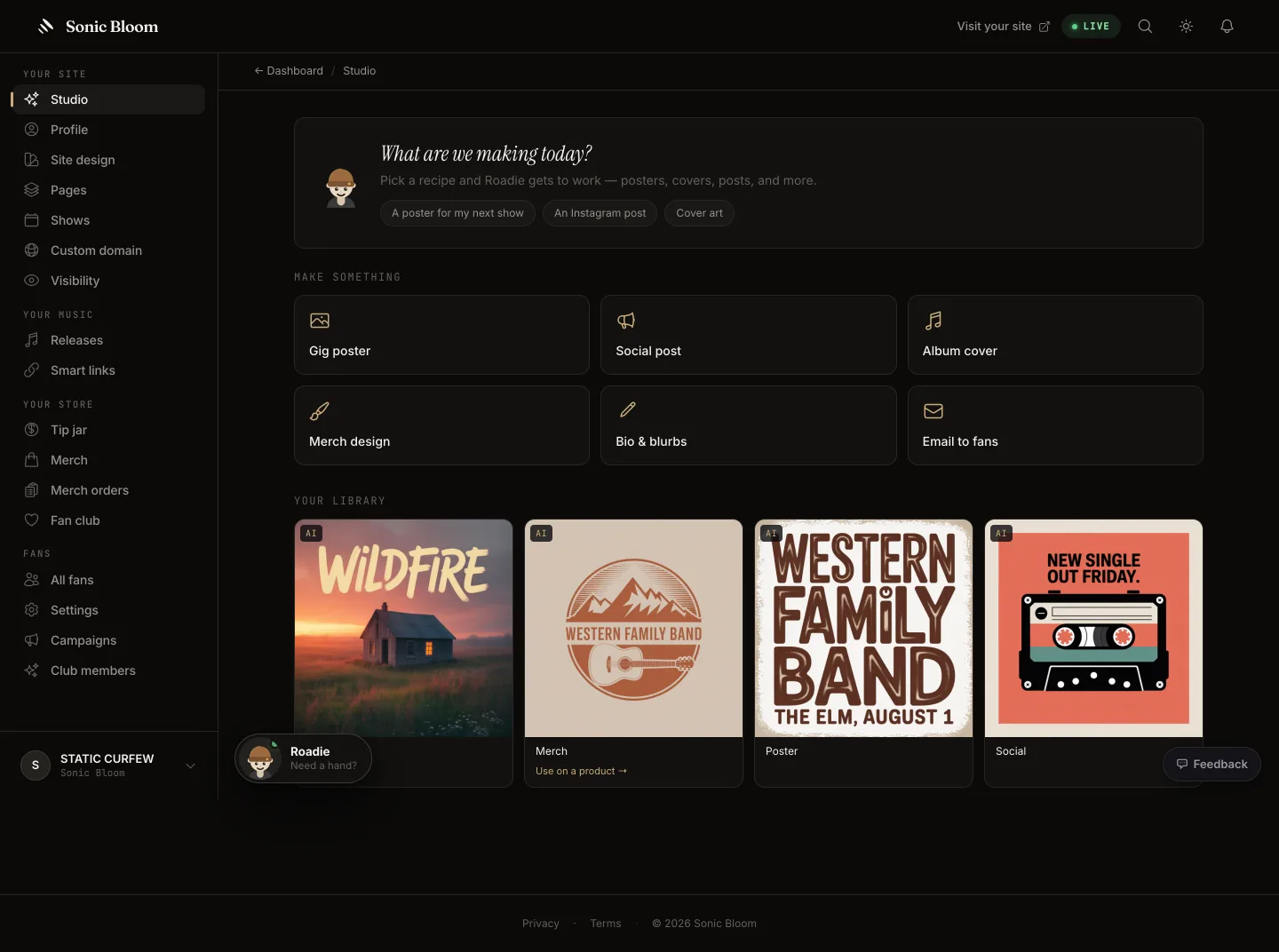
Task: Click the Releases music note icon
Action: coord(32,340)
